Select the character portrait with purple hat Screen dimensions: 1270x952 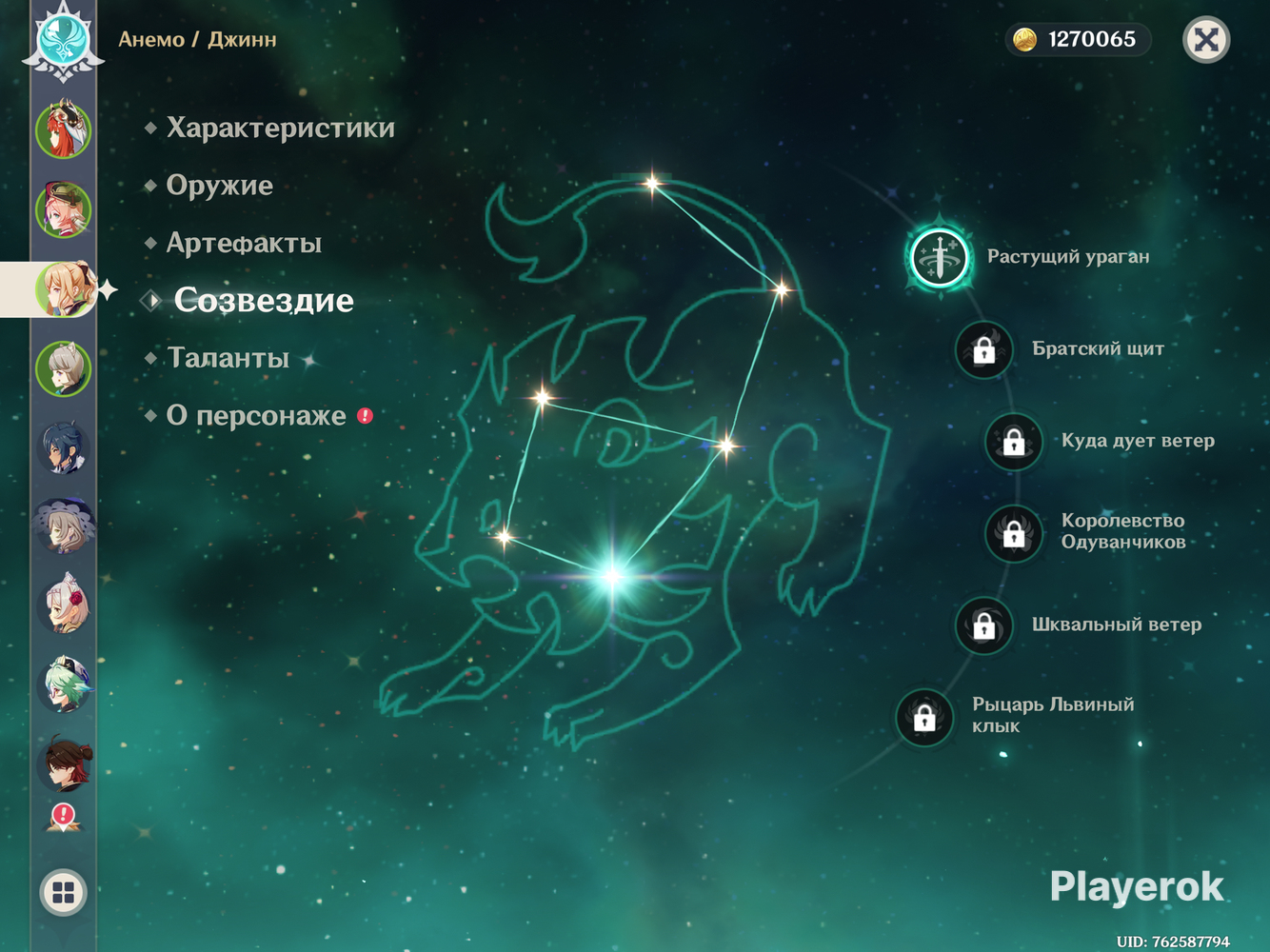pyautogui.click(x=63, y=526)
